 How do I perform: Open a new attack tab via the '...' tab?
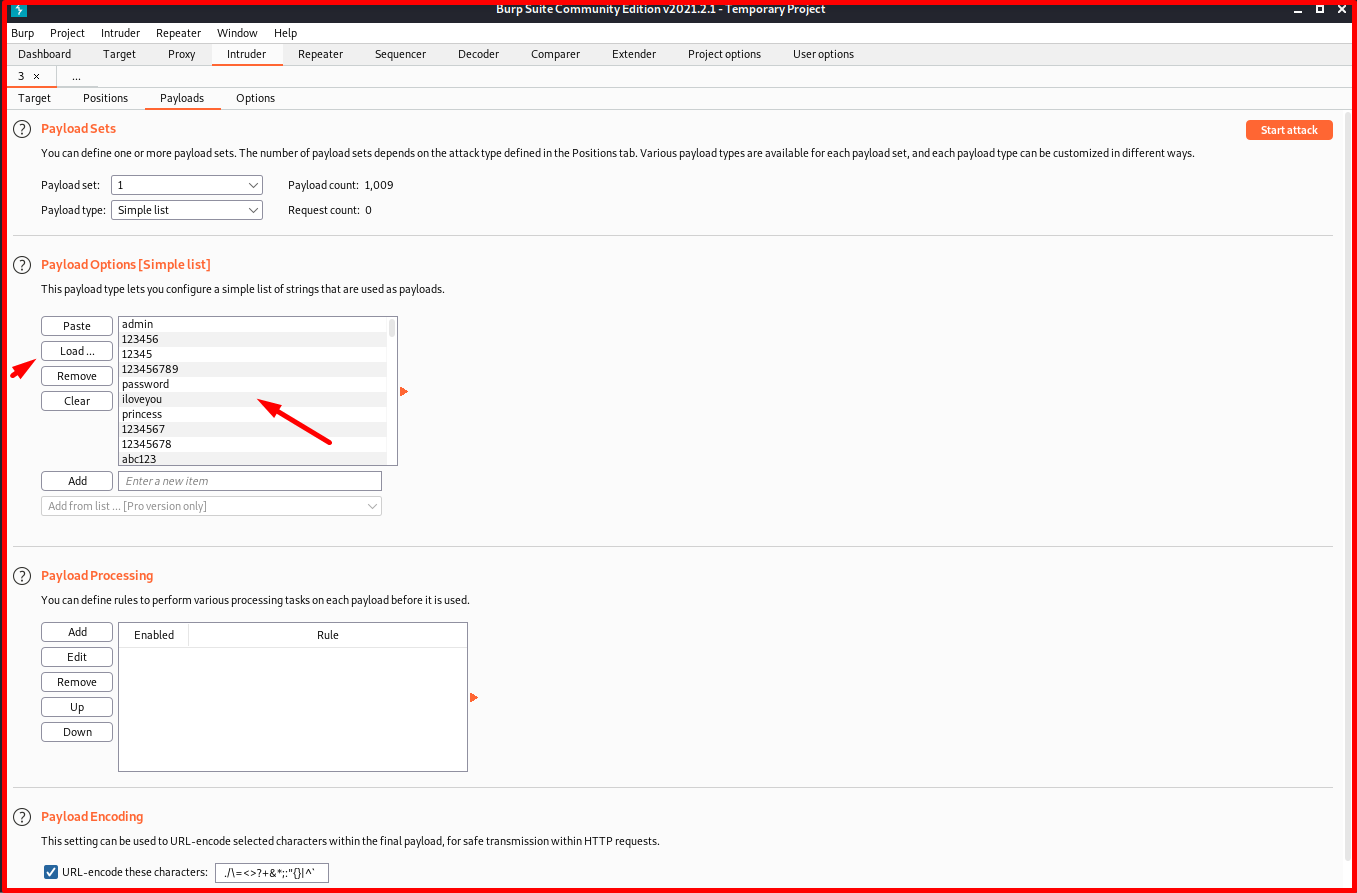[76, 76]
